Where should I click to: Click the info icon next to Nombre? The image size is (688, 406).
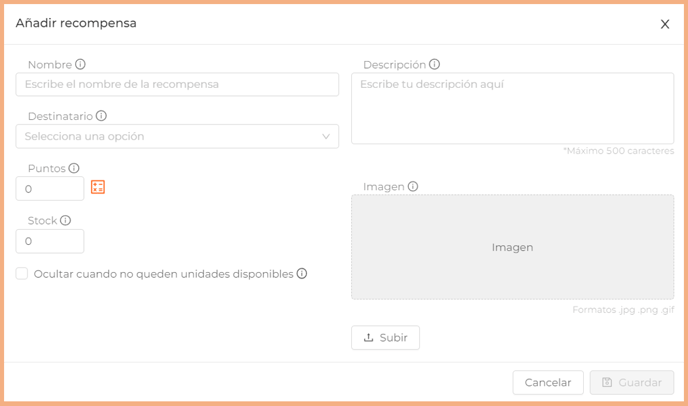point(80,64)
